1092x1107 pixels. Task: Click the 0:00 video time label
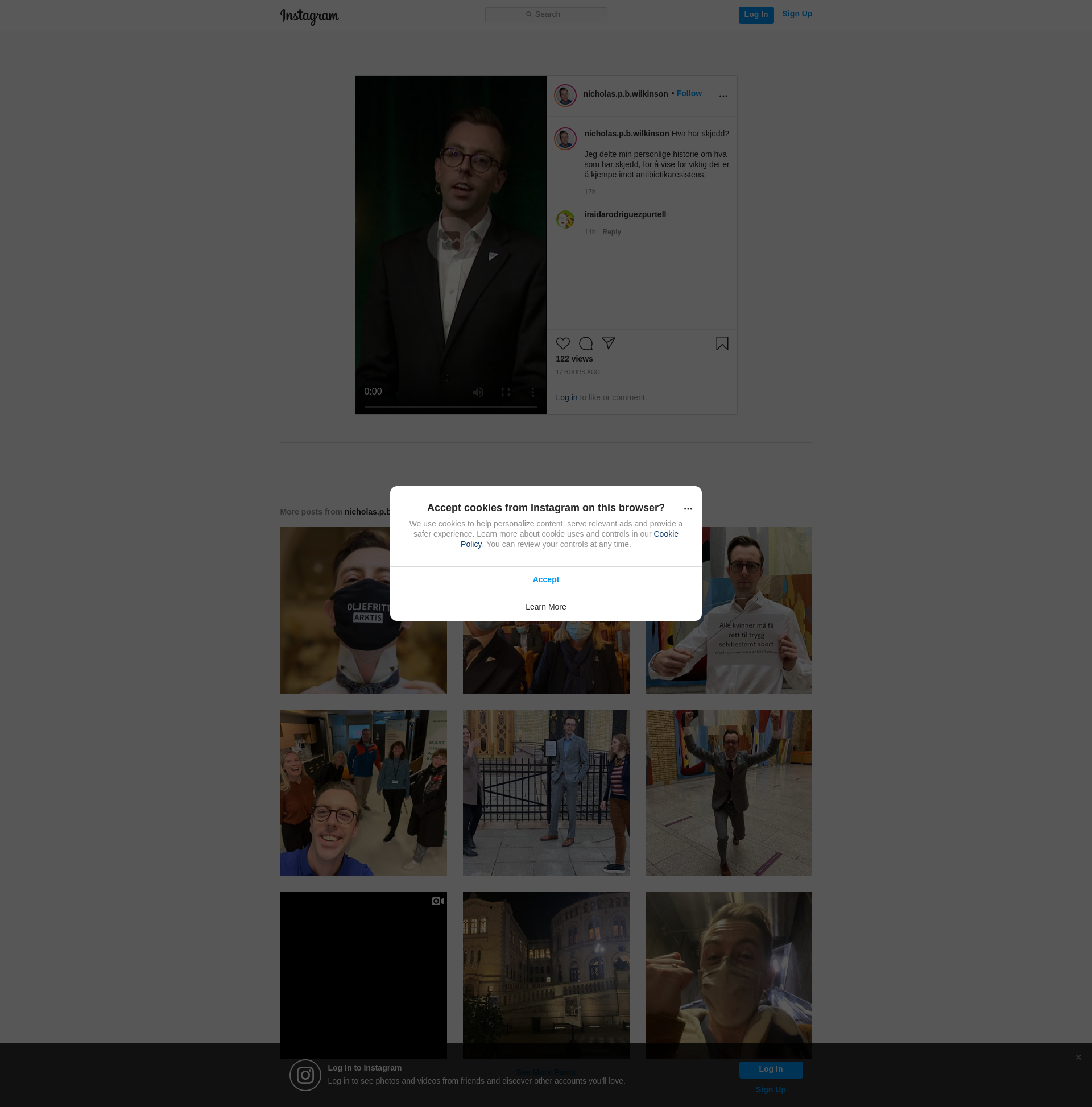(373, 392)
